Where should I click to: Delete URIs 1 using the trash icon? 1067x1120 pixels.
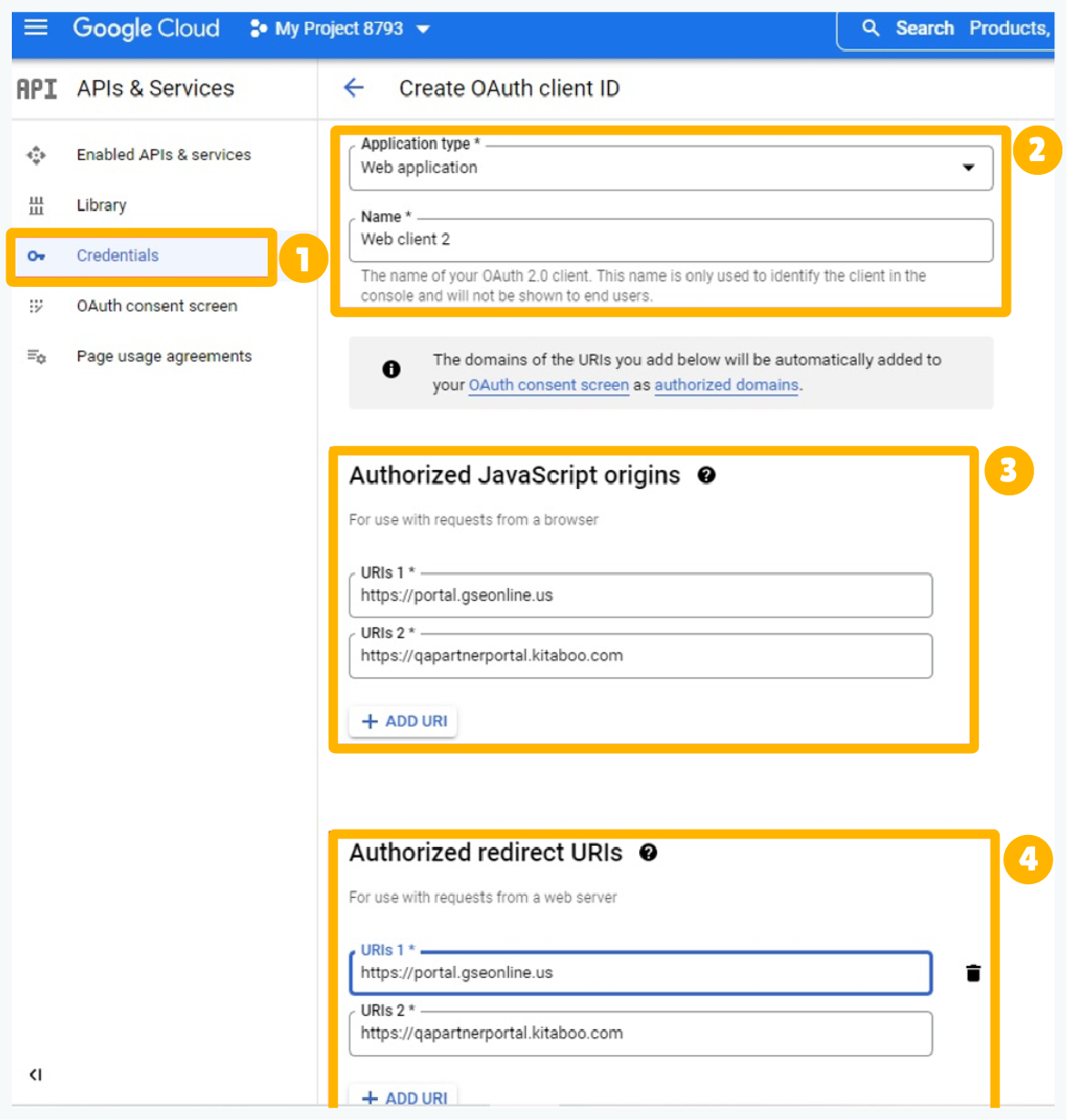tap(973, 972)
